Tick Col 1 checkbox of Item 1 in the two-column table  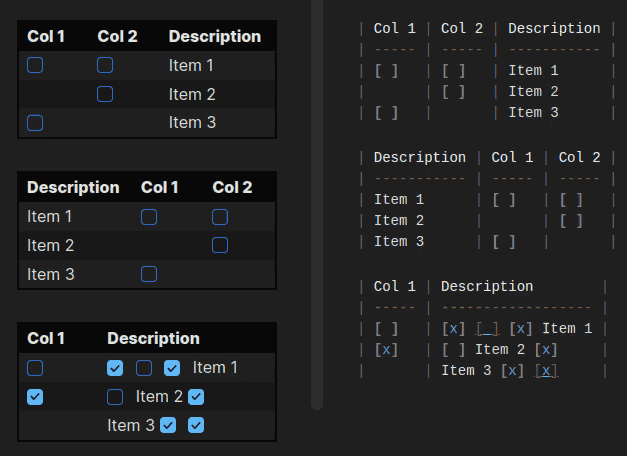click(x=35, y=368)
